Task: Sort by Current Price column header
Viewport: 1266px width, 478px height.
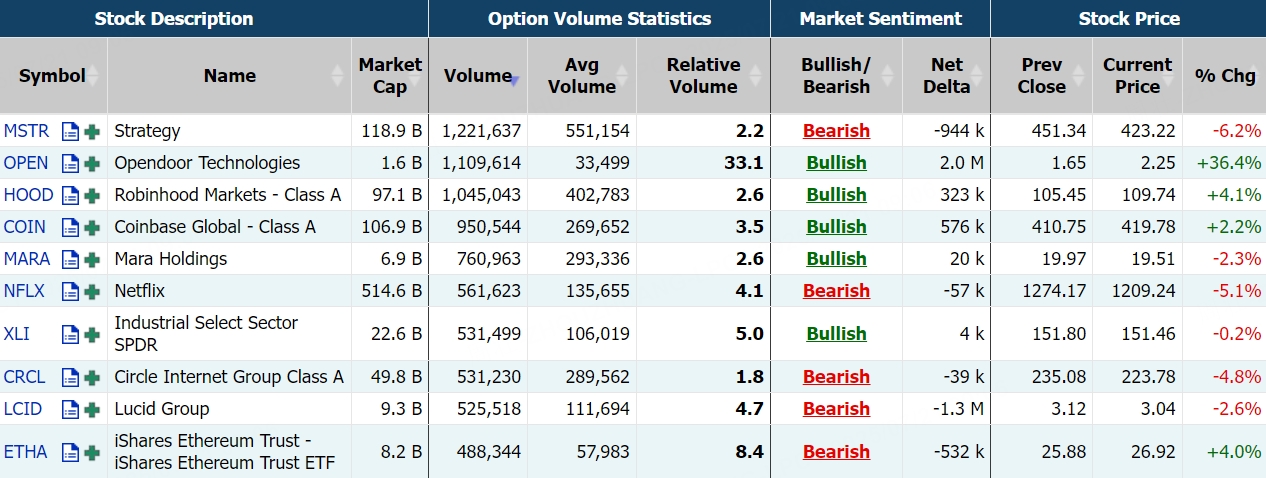Action: (x=1137, y=76)
